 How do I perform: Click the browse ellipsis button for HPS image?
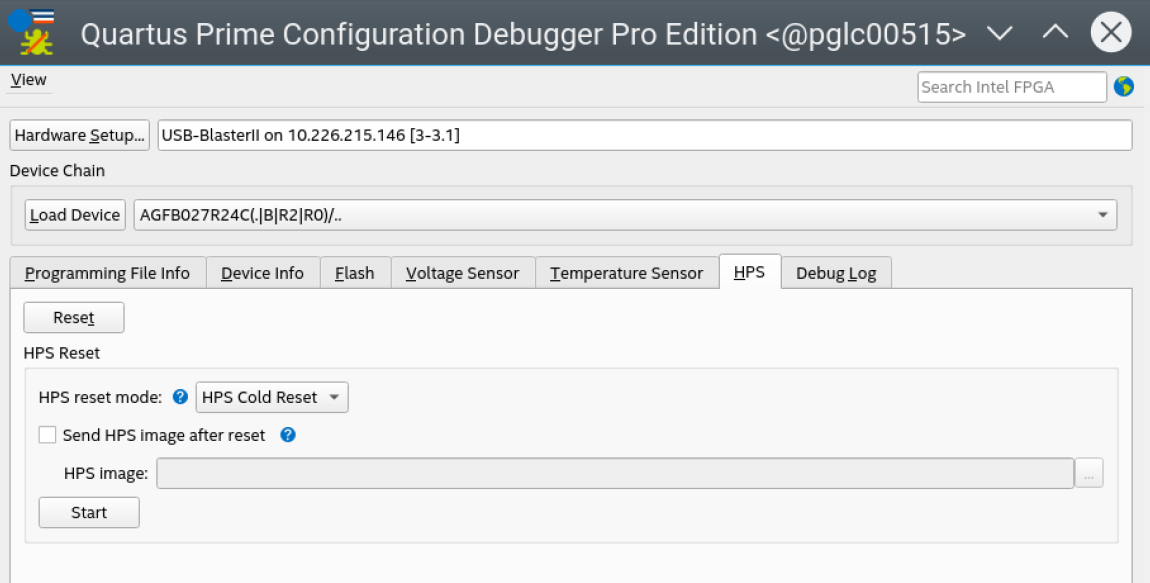click(x=1089, y=474)
